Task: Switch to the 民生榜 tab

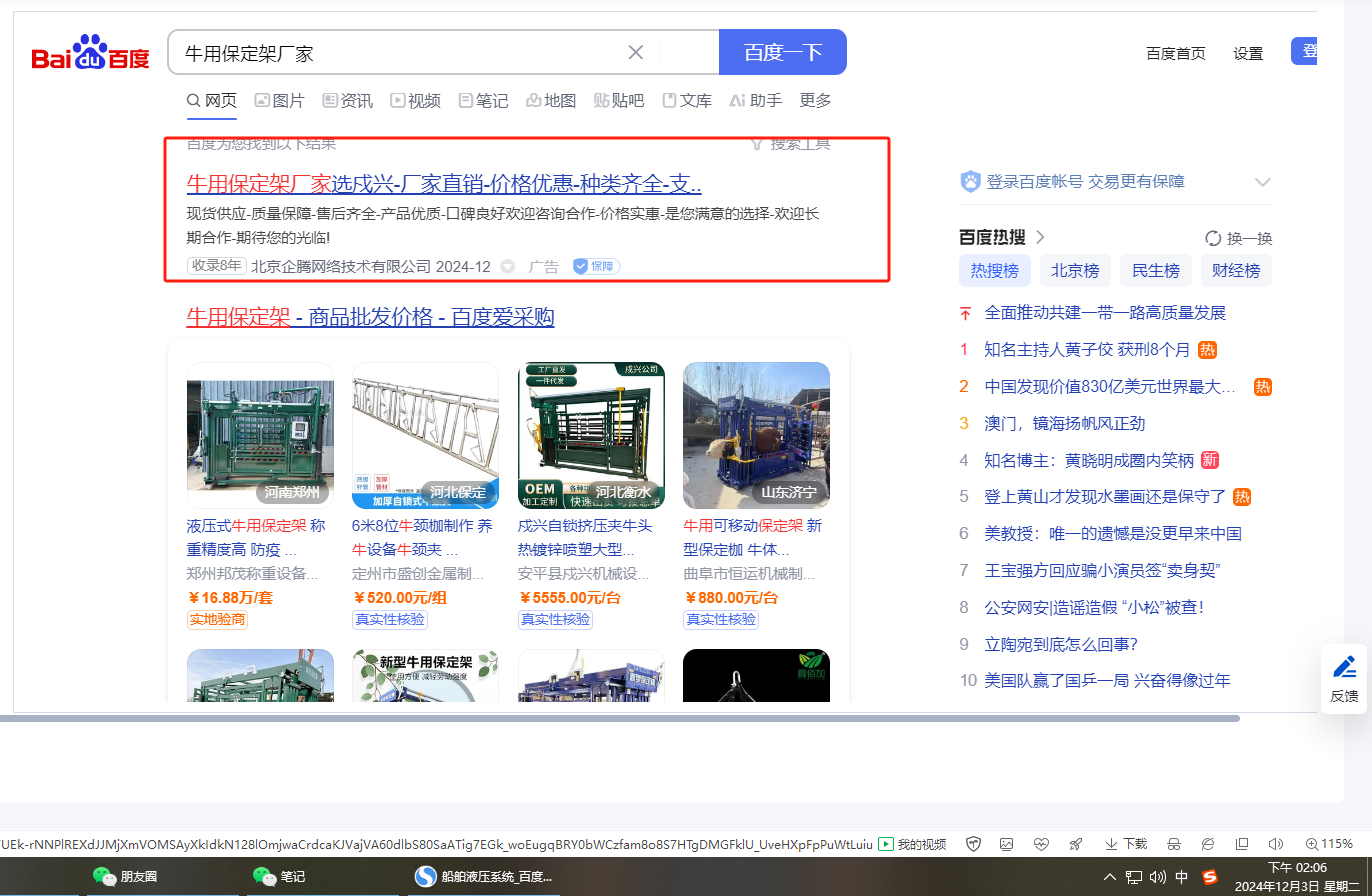Action: coord(1156,270)
